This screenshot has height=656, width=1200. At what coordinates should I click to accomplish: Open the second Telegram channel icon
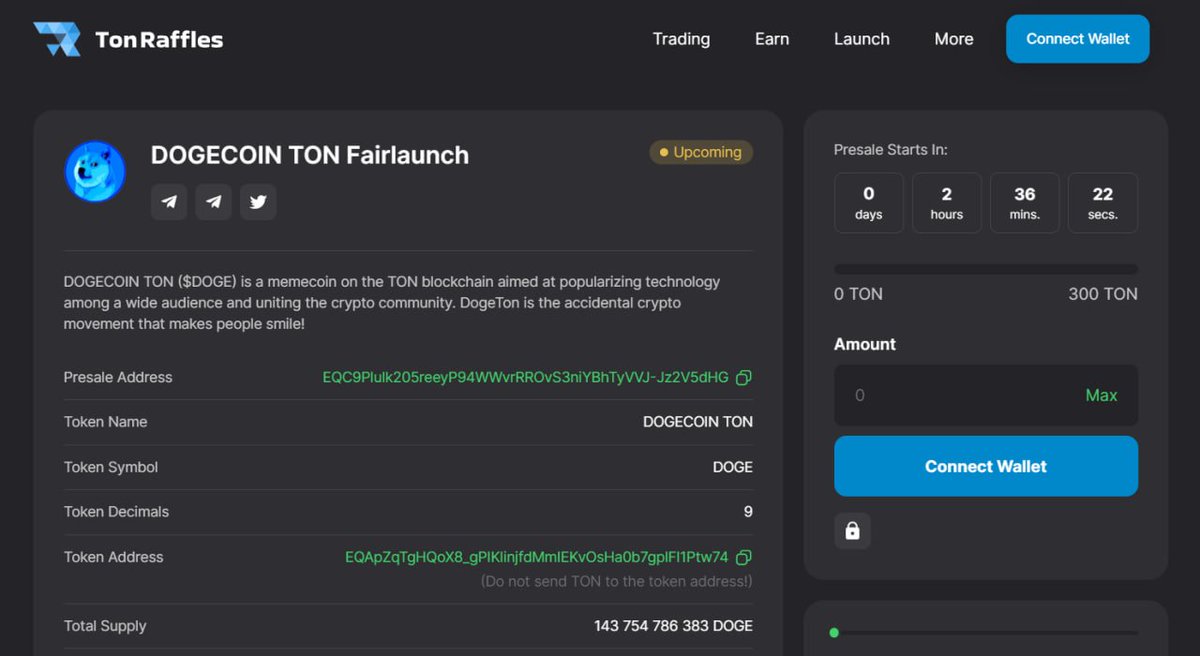[x=213, y=201]
